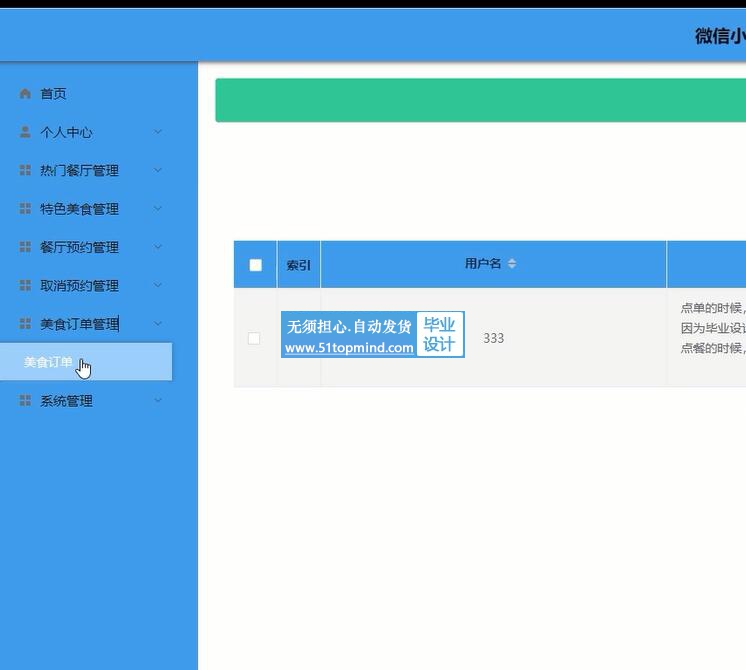Sort by 用户名 using the sort arrows

coord(512,264)
